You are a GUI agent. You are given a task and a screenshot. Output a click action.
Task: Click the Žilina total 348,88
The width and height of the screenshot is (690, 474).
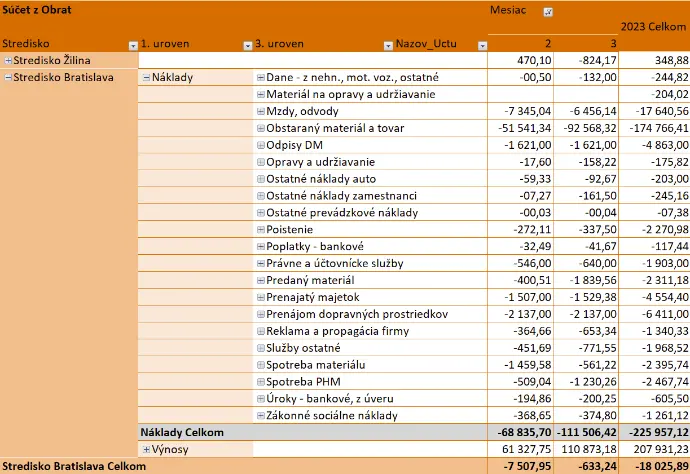tap(672, 61)
